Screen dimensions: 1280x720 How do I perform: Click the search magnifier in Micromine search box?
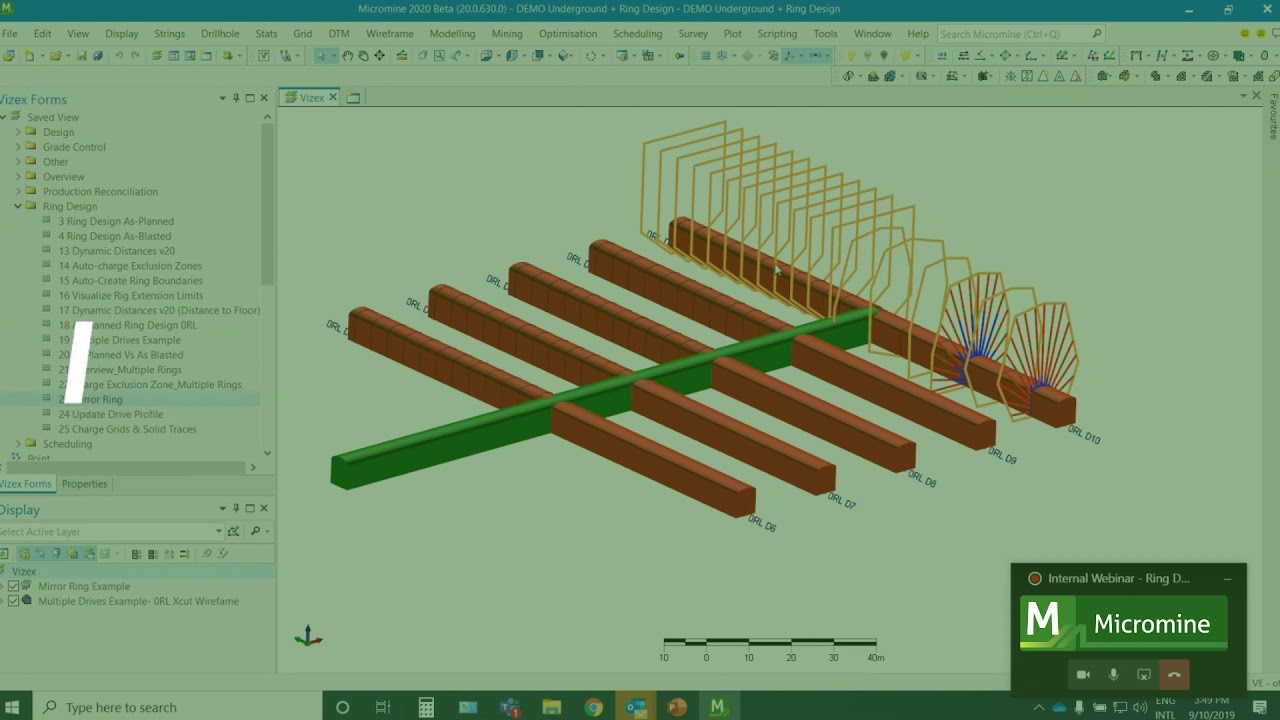tap(1097, 34)
